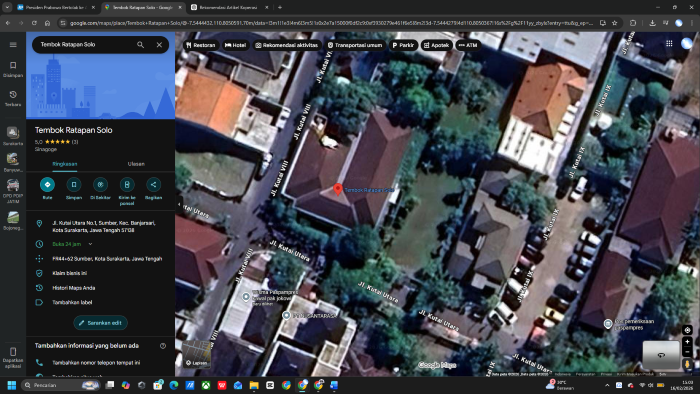Click the red Tembok Ratapan Solo pin
Image resolution: width=700 pixels, height=394 pixels.
338,189
